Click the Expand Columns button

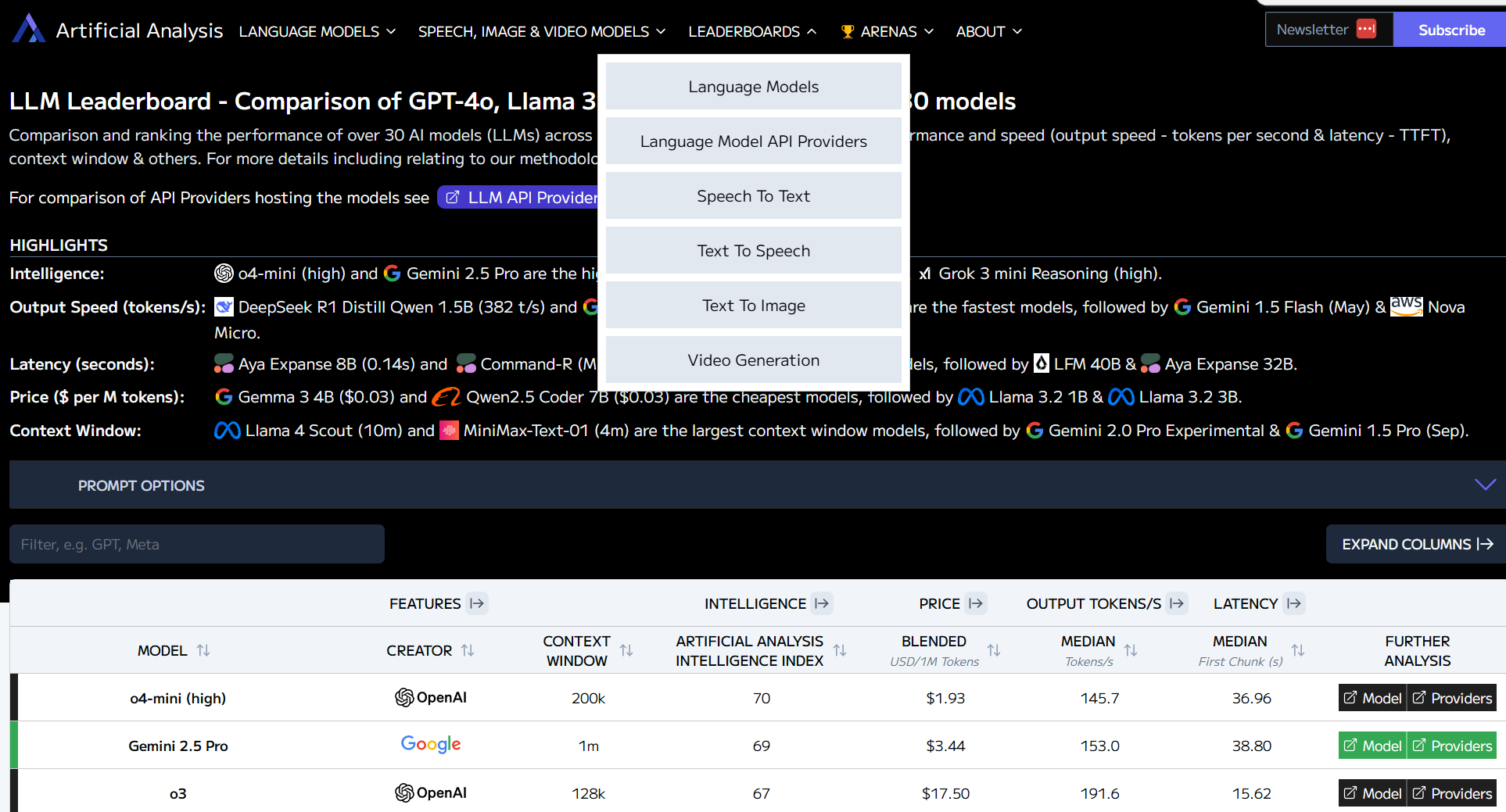click(1416, 544)
